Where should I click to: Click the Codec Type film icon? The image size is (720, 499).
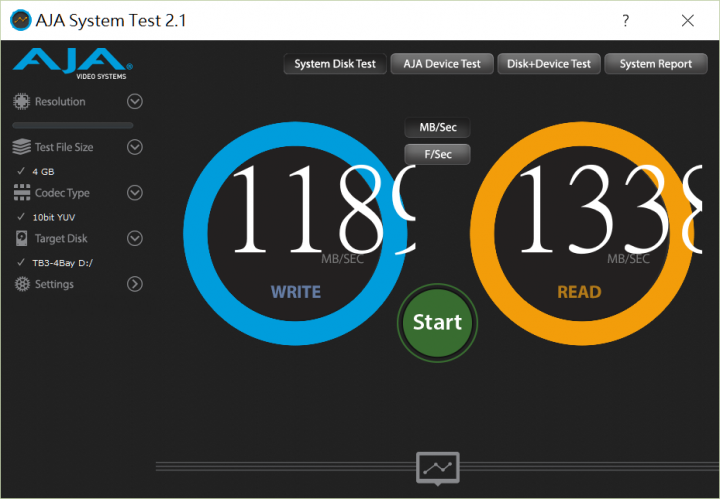click(x=22, y=193)
